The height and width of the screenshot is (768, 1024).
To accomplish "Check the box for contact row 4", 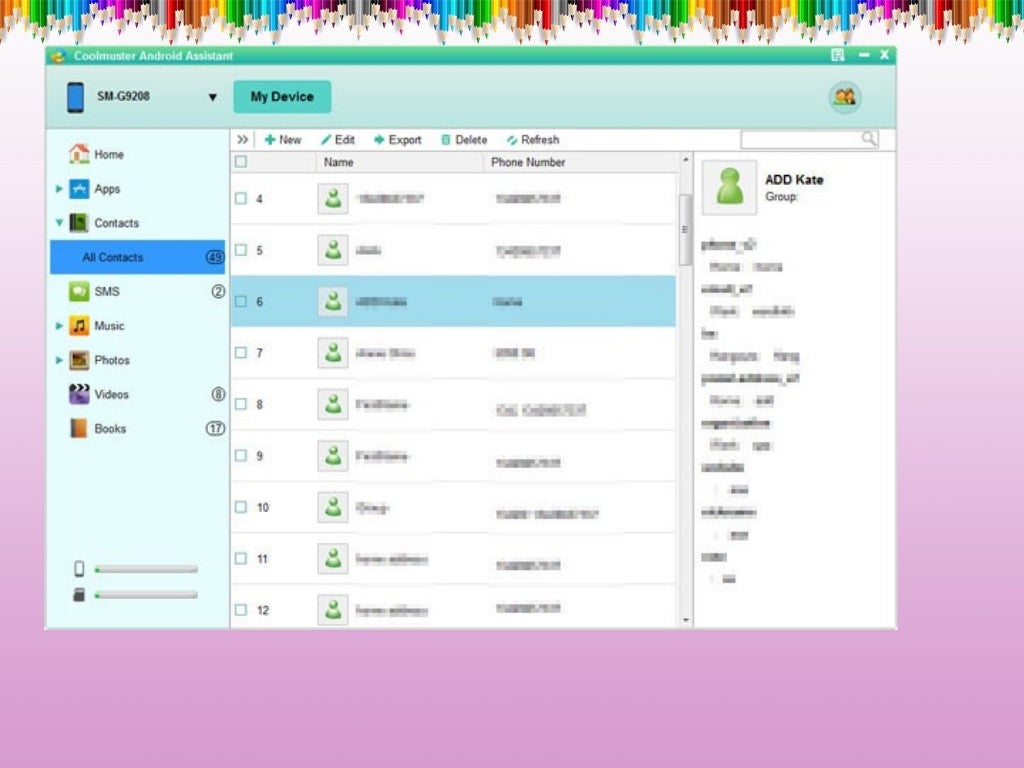I will [x=241, y=199].
